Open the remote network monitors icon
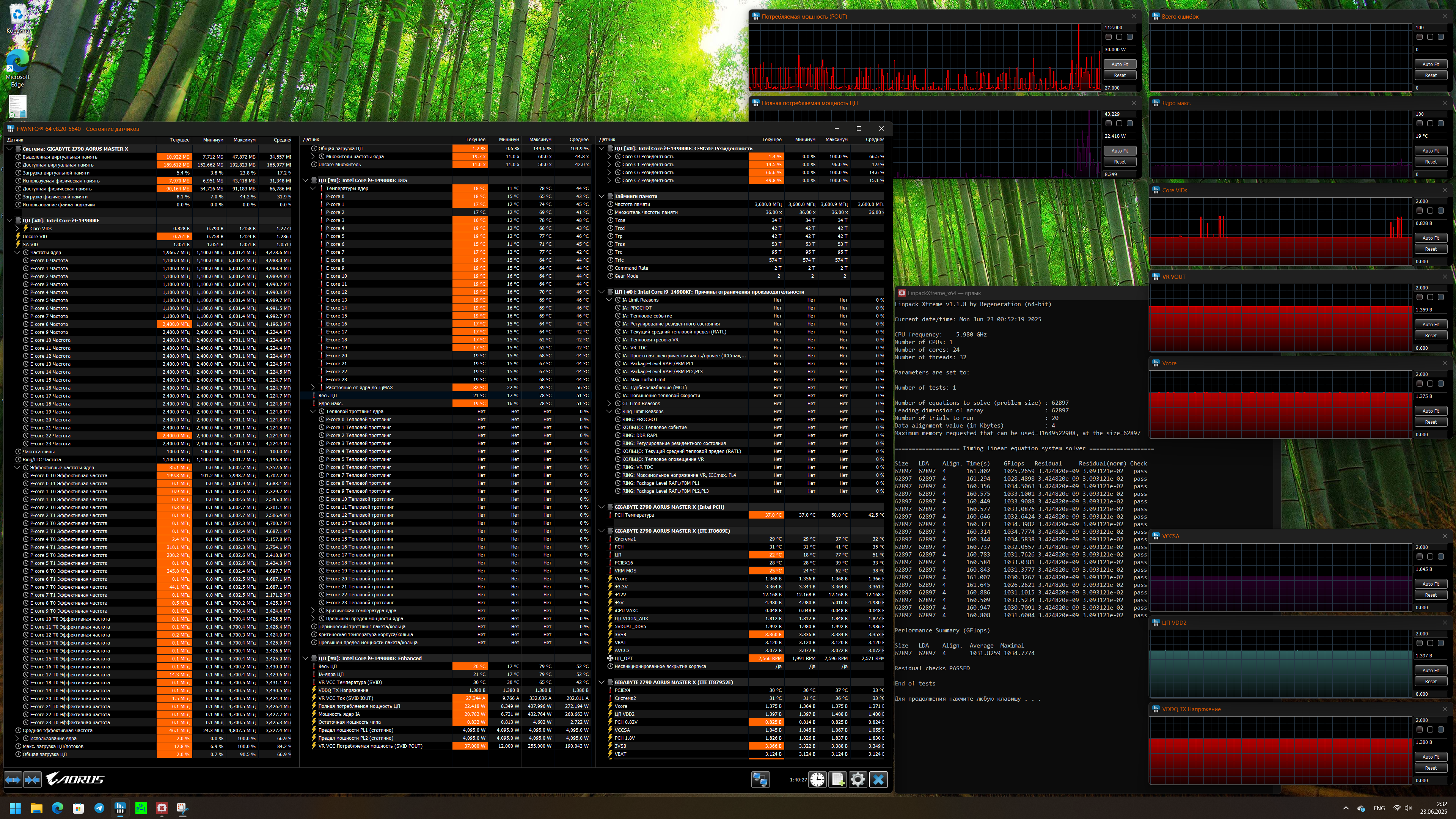Viewport: 1456px width, 819px height. click(760, 780)
